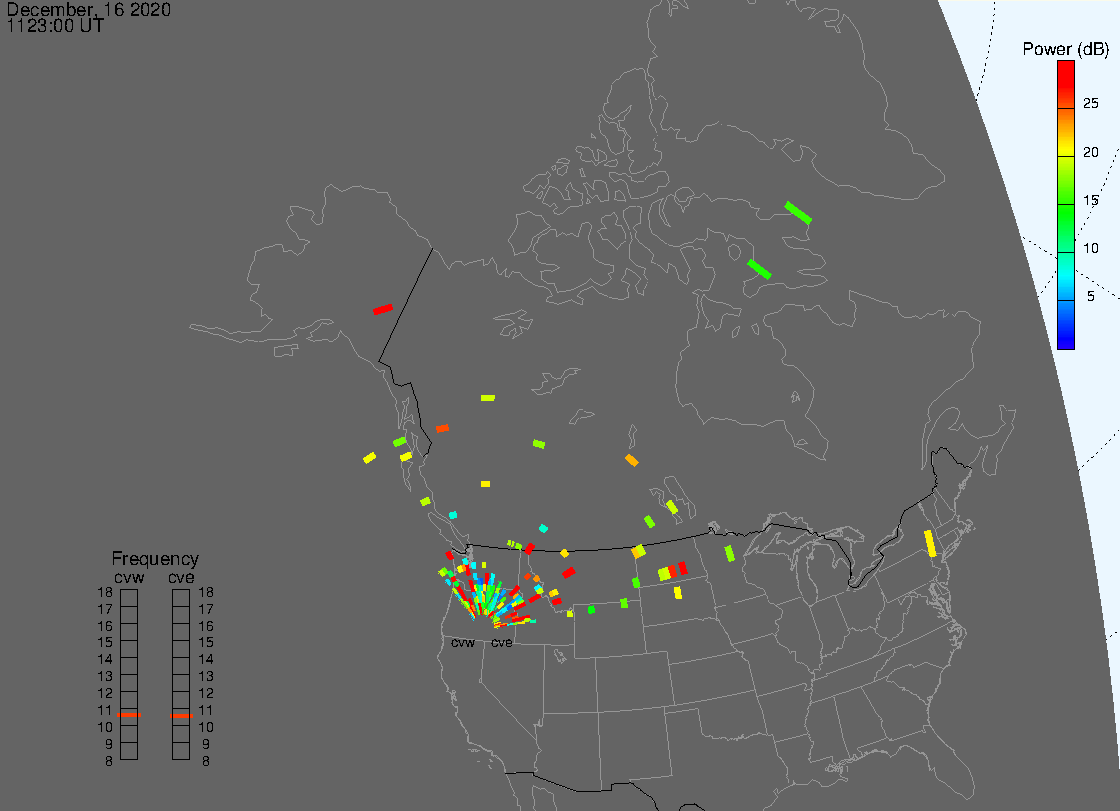Click the orange echo marker near Lake Winnipeg
Image resolution: width=1120 pixels, height=811 pixels.
631,460
